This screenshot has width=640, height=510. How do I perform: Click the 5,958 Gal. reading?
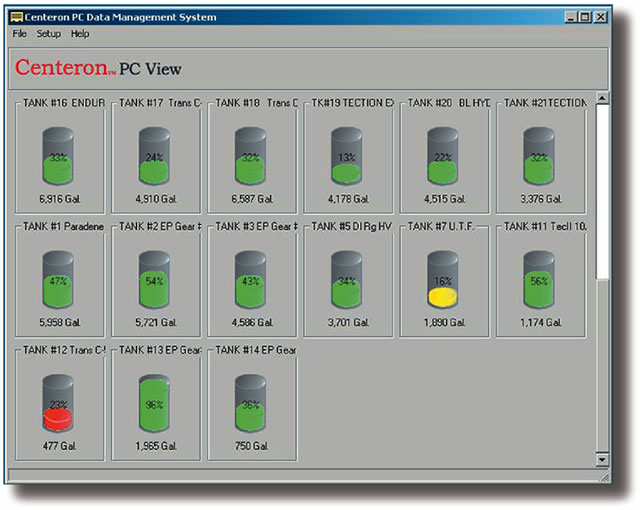[x=60, y=323]
